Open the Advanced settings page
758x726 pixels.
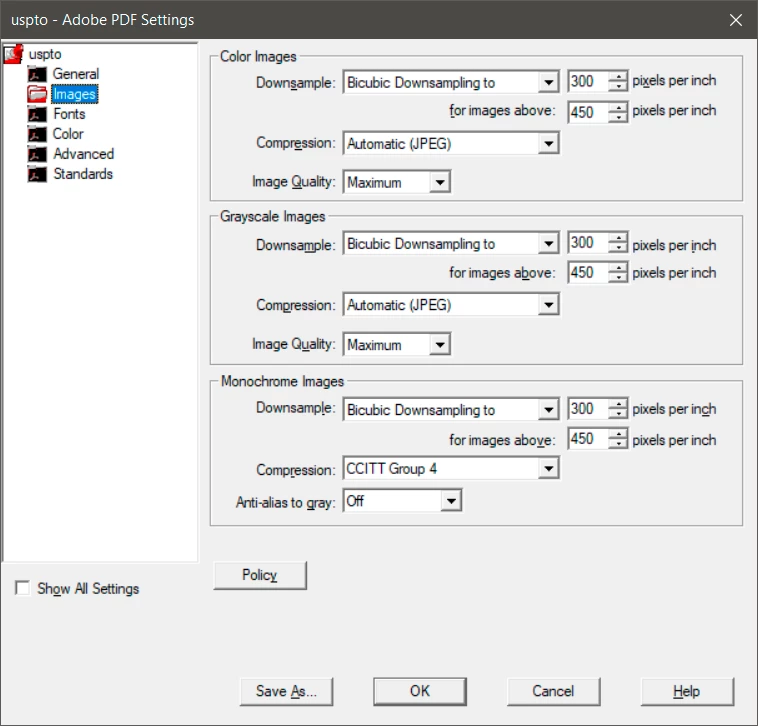[x=84, y=154]
